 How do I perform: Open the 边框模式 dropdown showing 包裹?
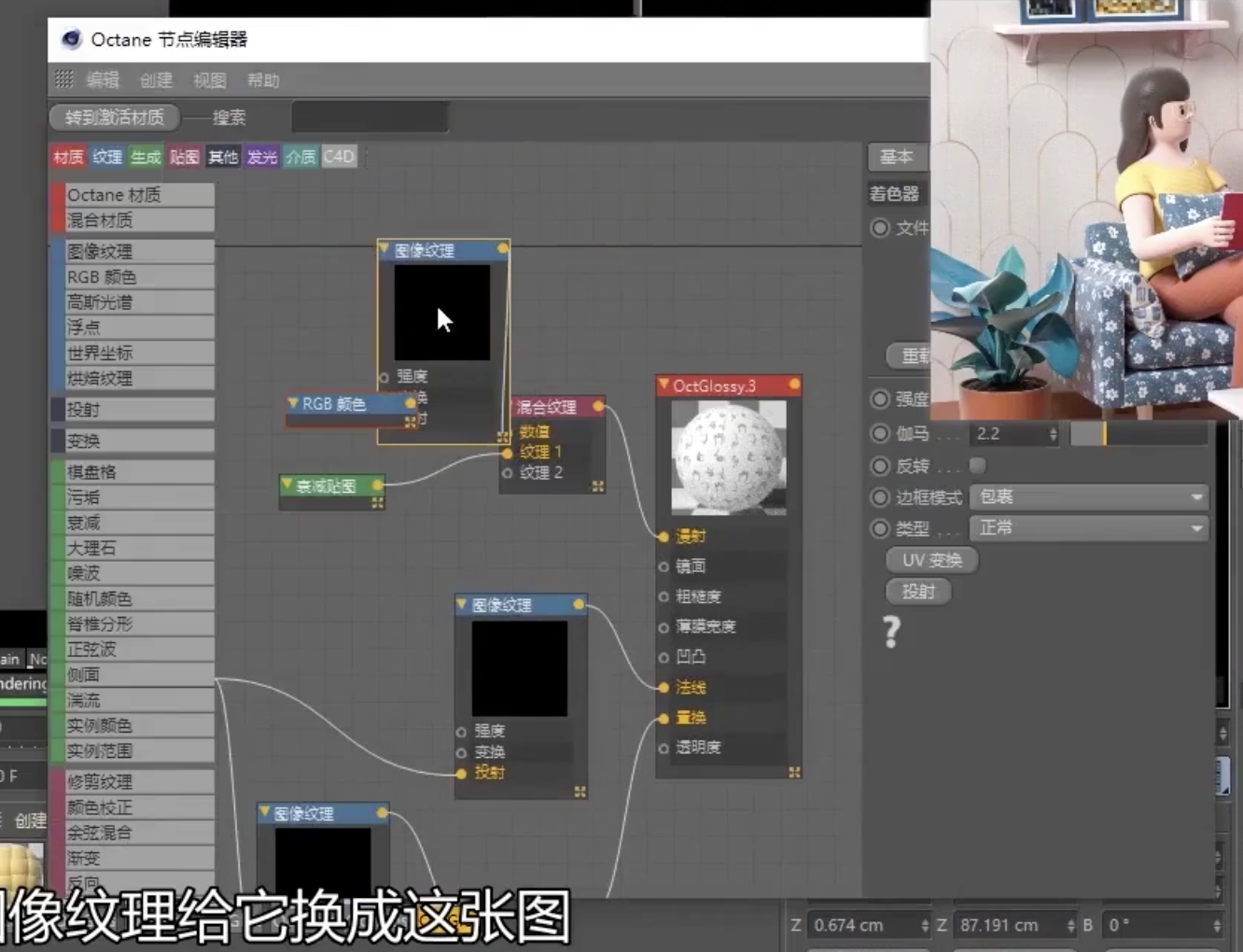click(x=1090, y=497)
